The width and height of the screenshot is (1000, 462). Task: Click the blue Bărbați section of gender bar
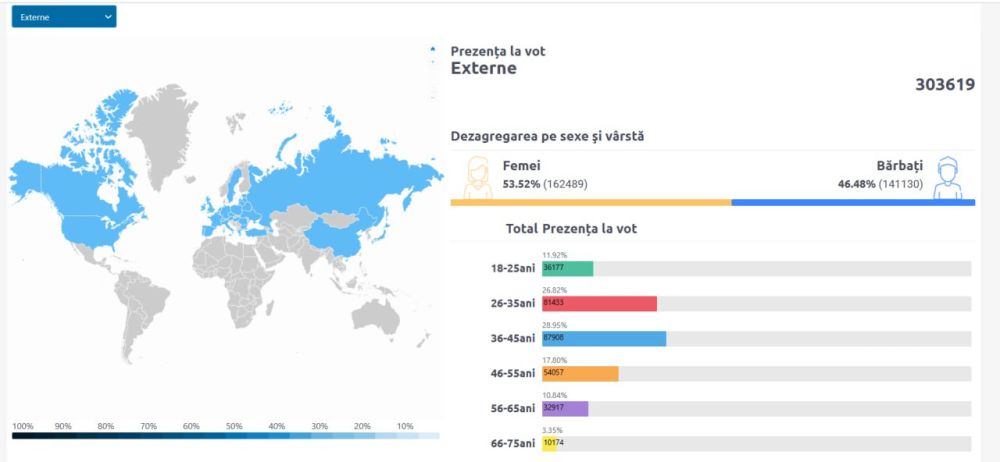[853, 202]
